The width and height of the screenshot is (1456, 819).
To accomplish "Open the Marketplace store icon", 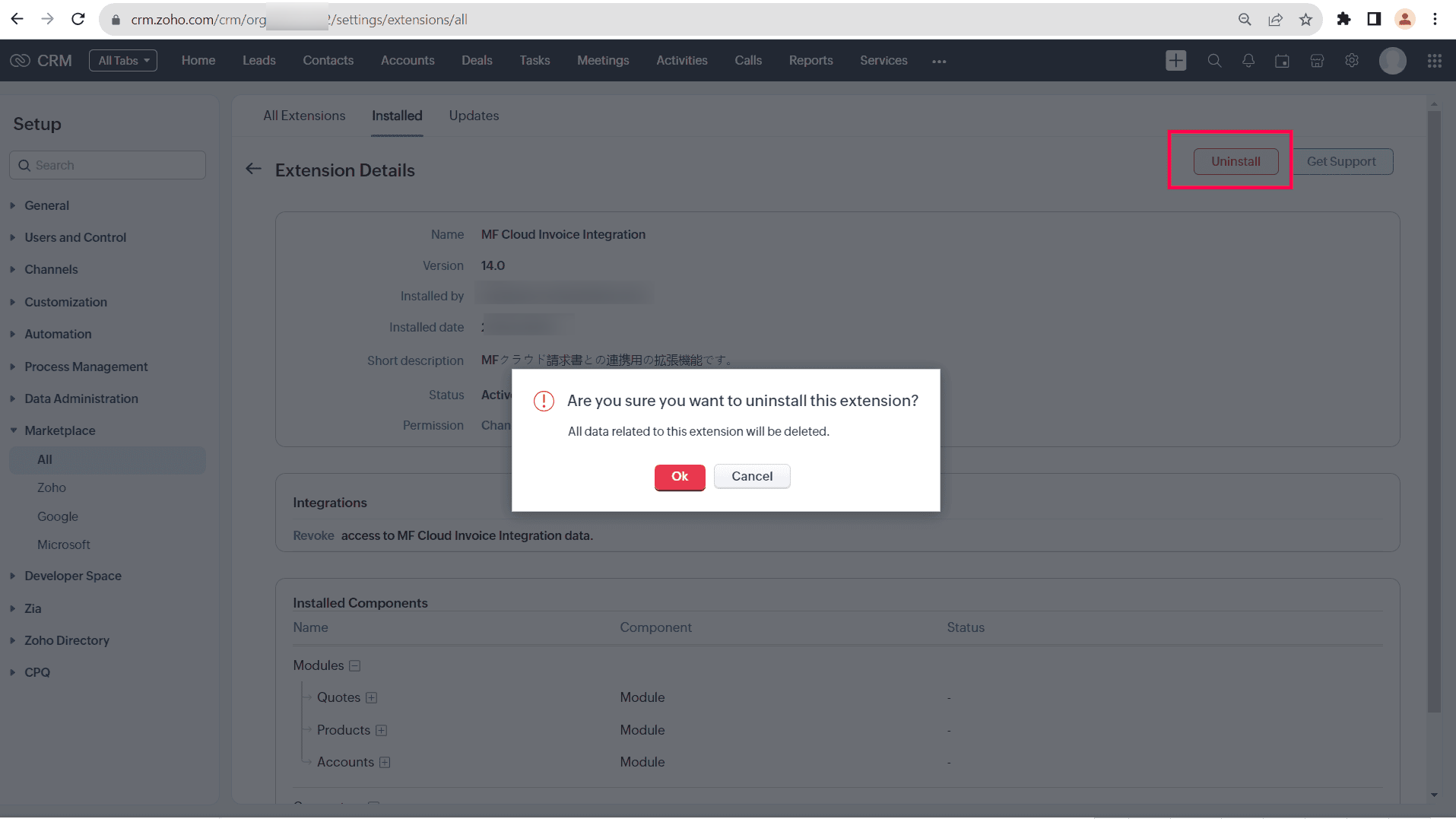I will (1317, 61).
